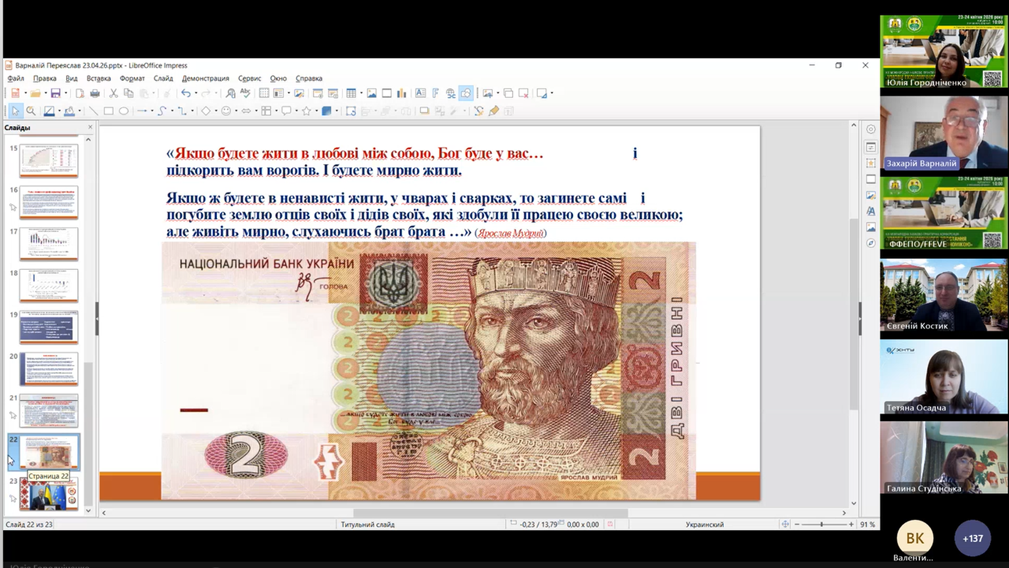Click the +137 more participants button
The height and width of the screenshot is (568, 1009).
pyautogui.click(x=972, y=538)
